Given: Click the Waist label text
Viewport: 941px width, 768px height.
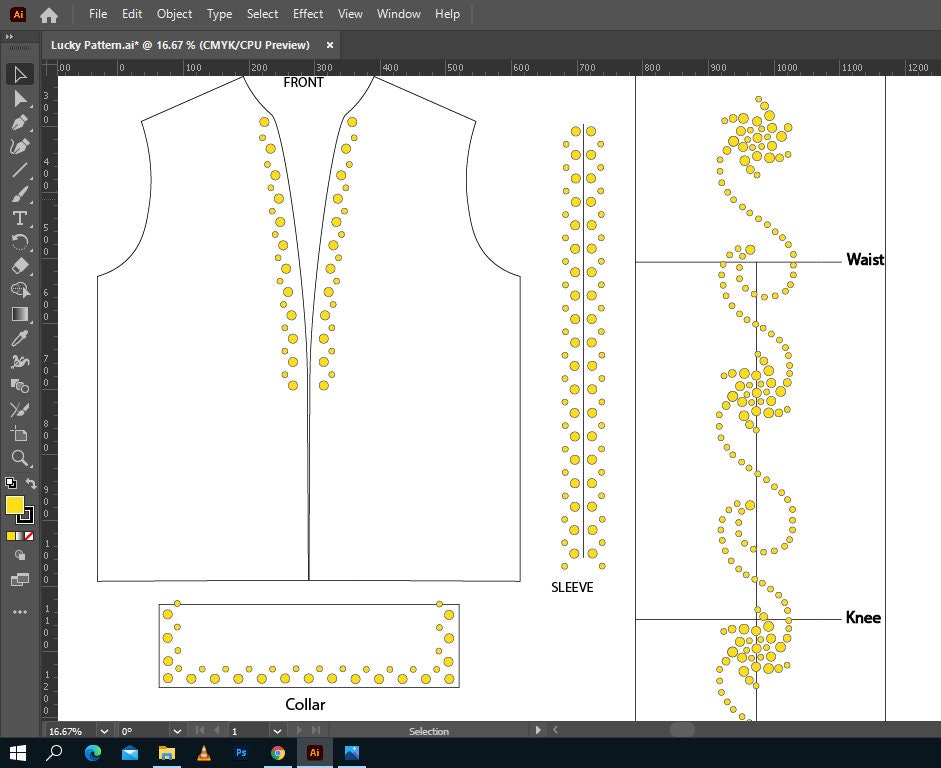Looking at the screenshot, I should (865, 259).
